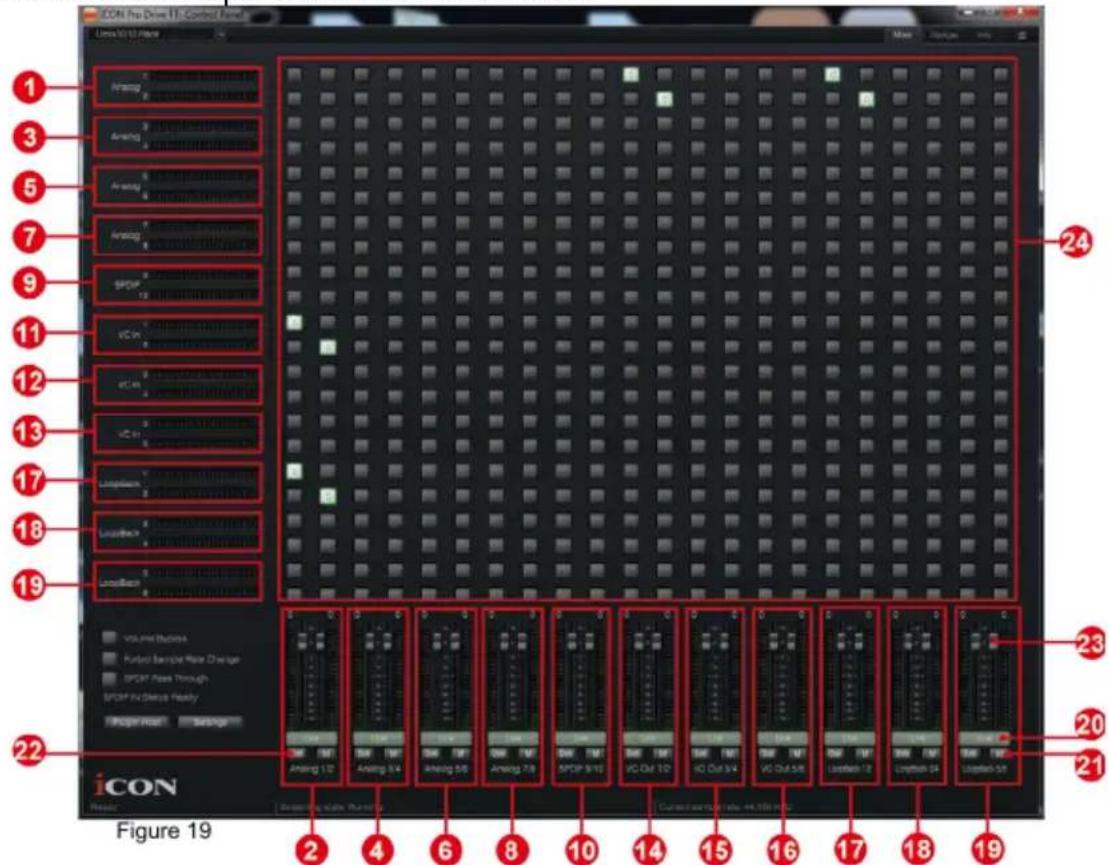Image resolution: width=1109 pixels, height=865 pixels.
Task: Switch to the Info tab
Action: (x=984, y=35)
